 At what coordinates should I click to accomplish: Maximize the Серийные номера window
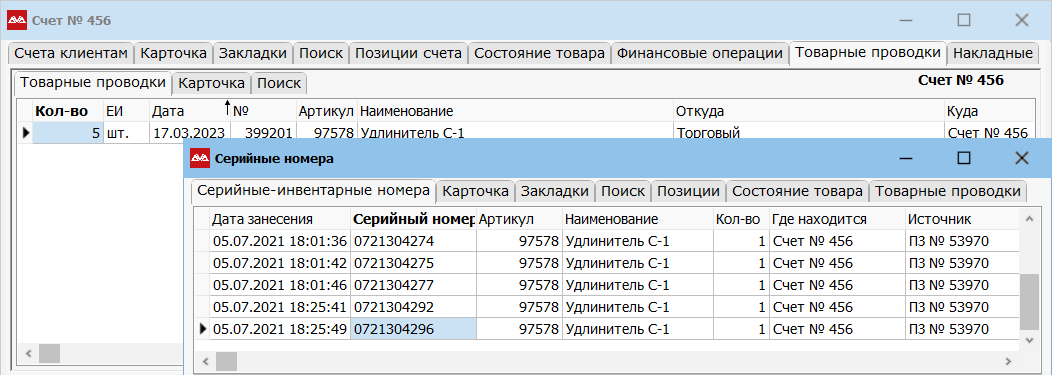point(963,158)
